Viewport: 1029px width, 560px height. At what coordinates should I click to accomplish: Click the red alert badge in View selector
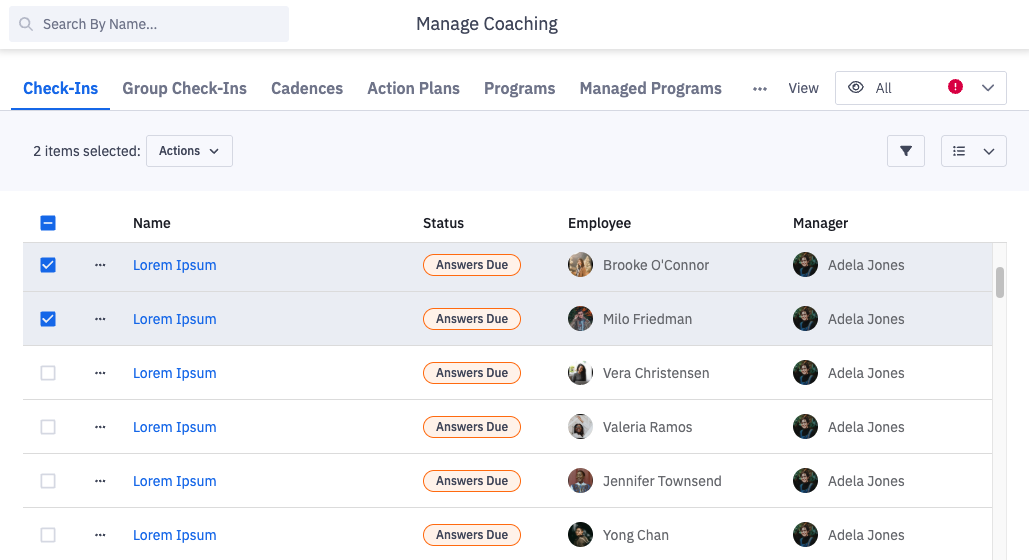(955, 87)
